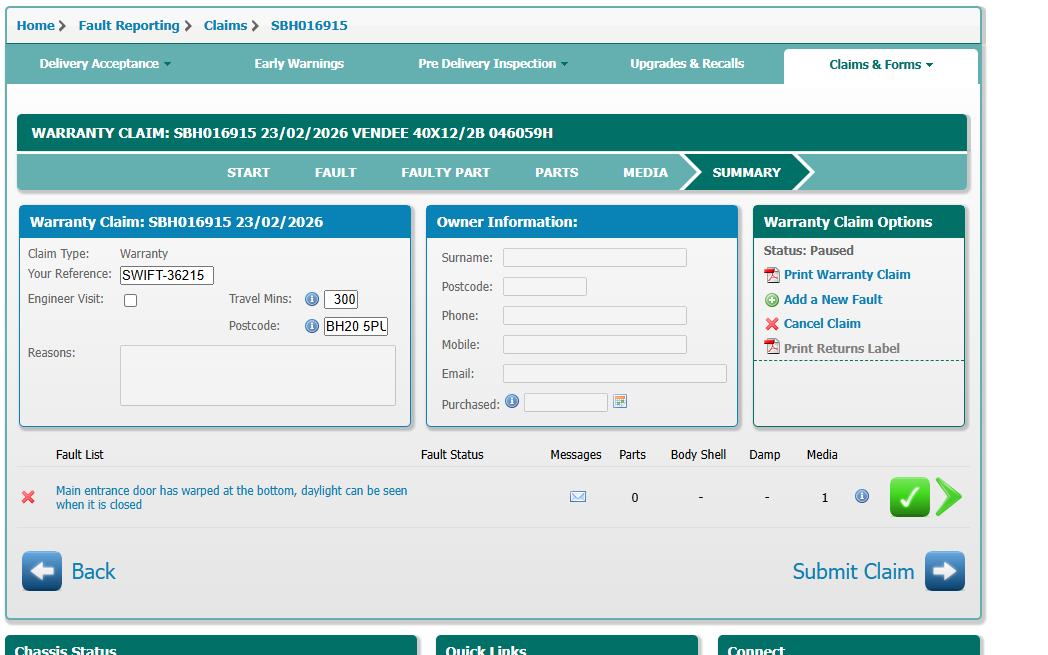The width and height of the screenshot is (1048, 655).
Task: Select the SUMMARY step
Action: point(747,172)
